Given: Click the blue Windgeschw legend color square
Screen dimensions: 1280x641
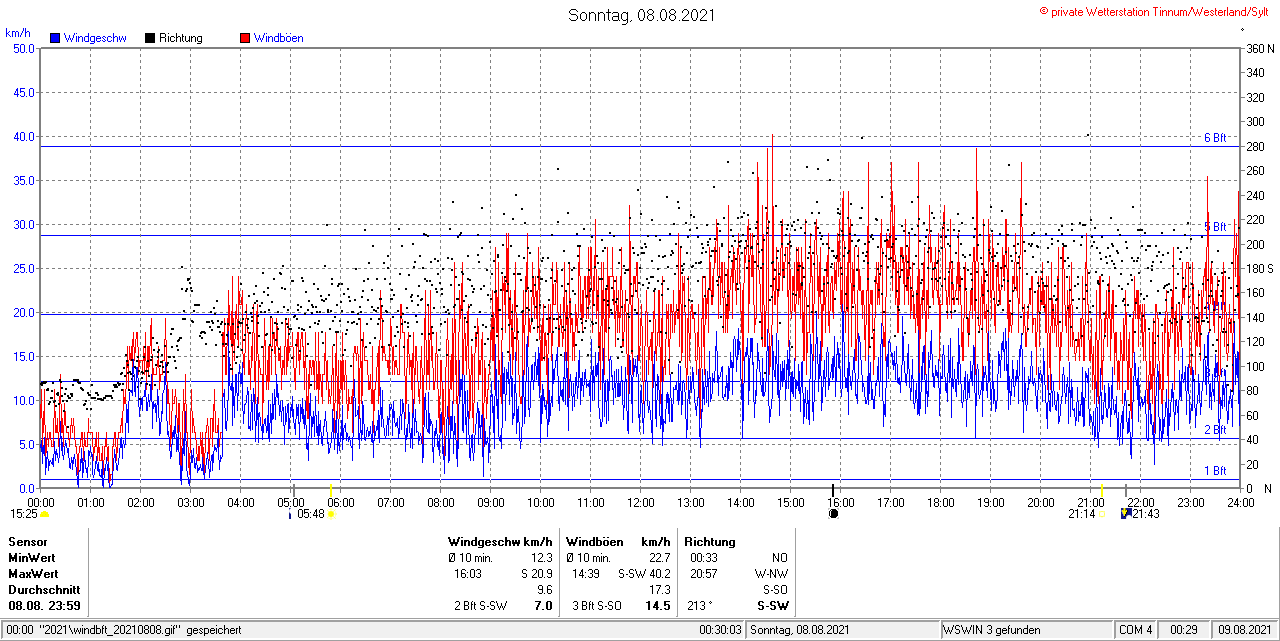Looking at the screenshot, I should point(55,38).
